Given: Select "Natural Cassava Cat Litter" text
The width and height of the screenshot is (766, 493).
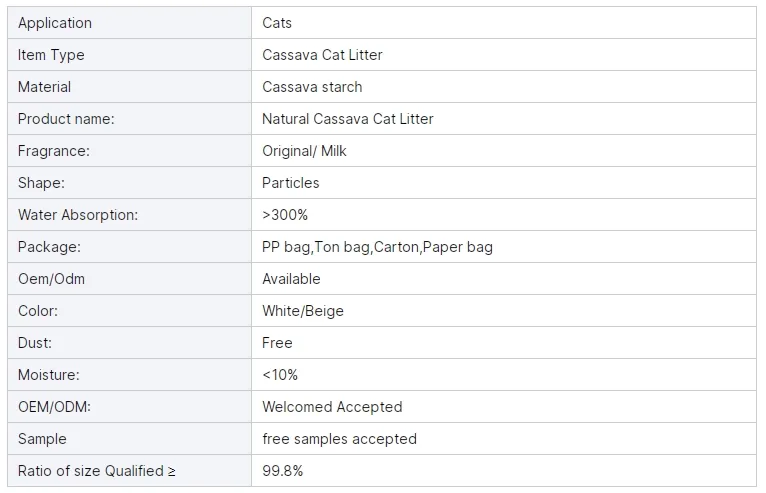Looking at the screenshot, I should pyautogui.click(x=347, y=119).
